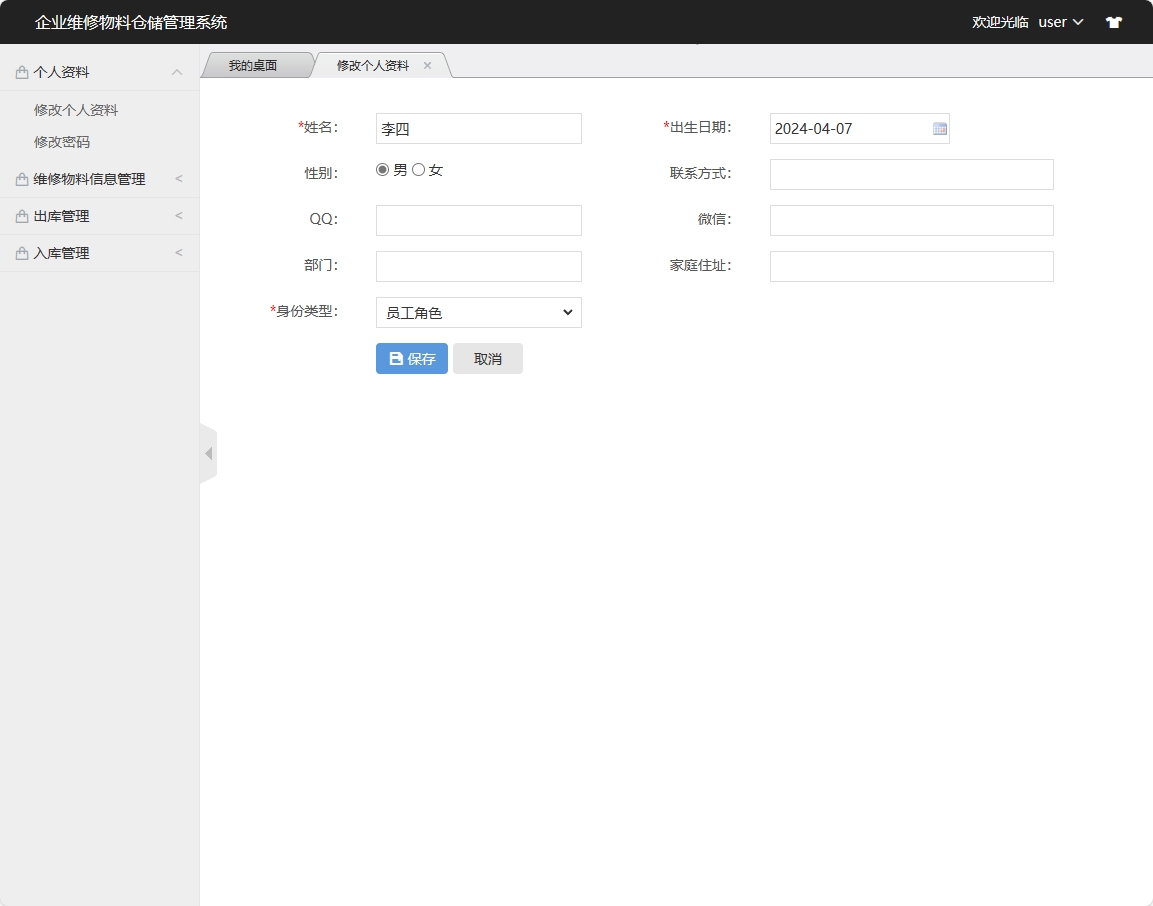Viewport: 1153px width, 906px height.
Task: Click the sidebar collapse arrow on the left edge
Action: pos(208,452)
